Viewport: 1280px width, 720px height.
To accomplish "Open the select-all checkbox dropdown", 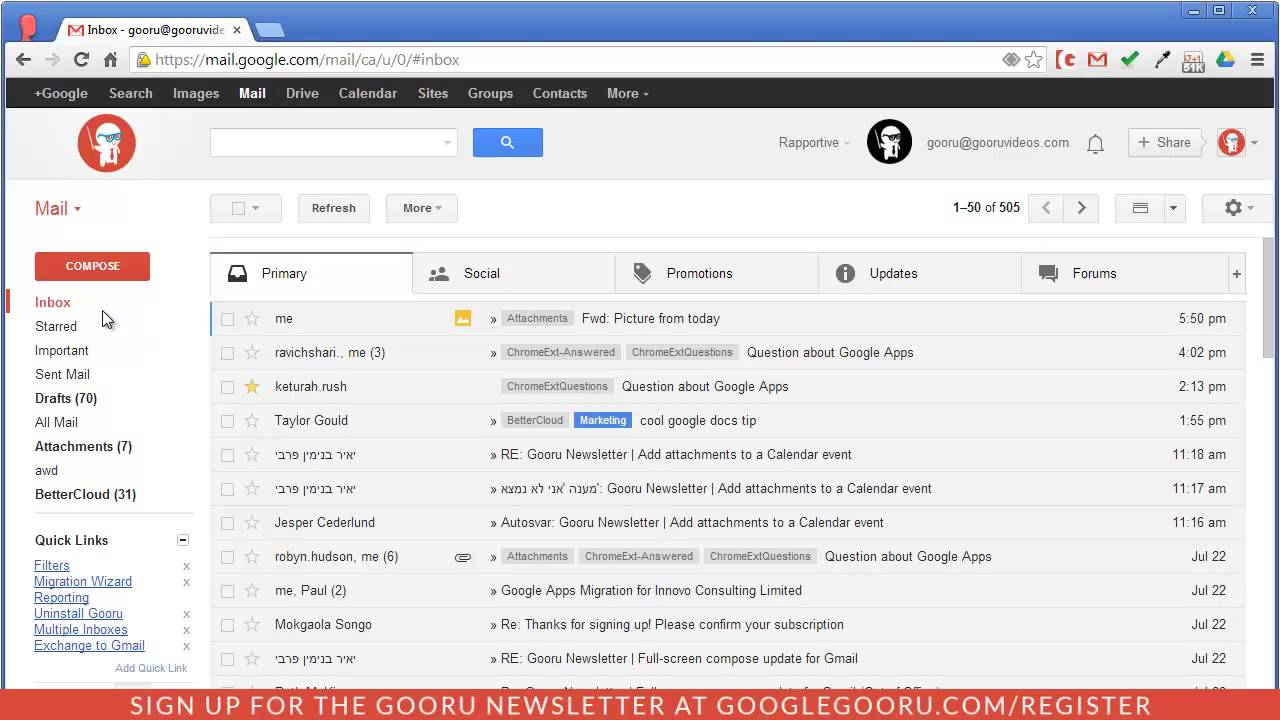I will (x=255, y=208).
